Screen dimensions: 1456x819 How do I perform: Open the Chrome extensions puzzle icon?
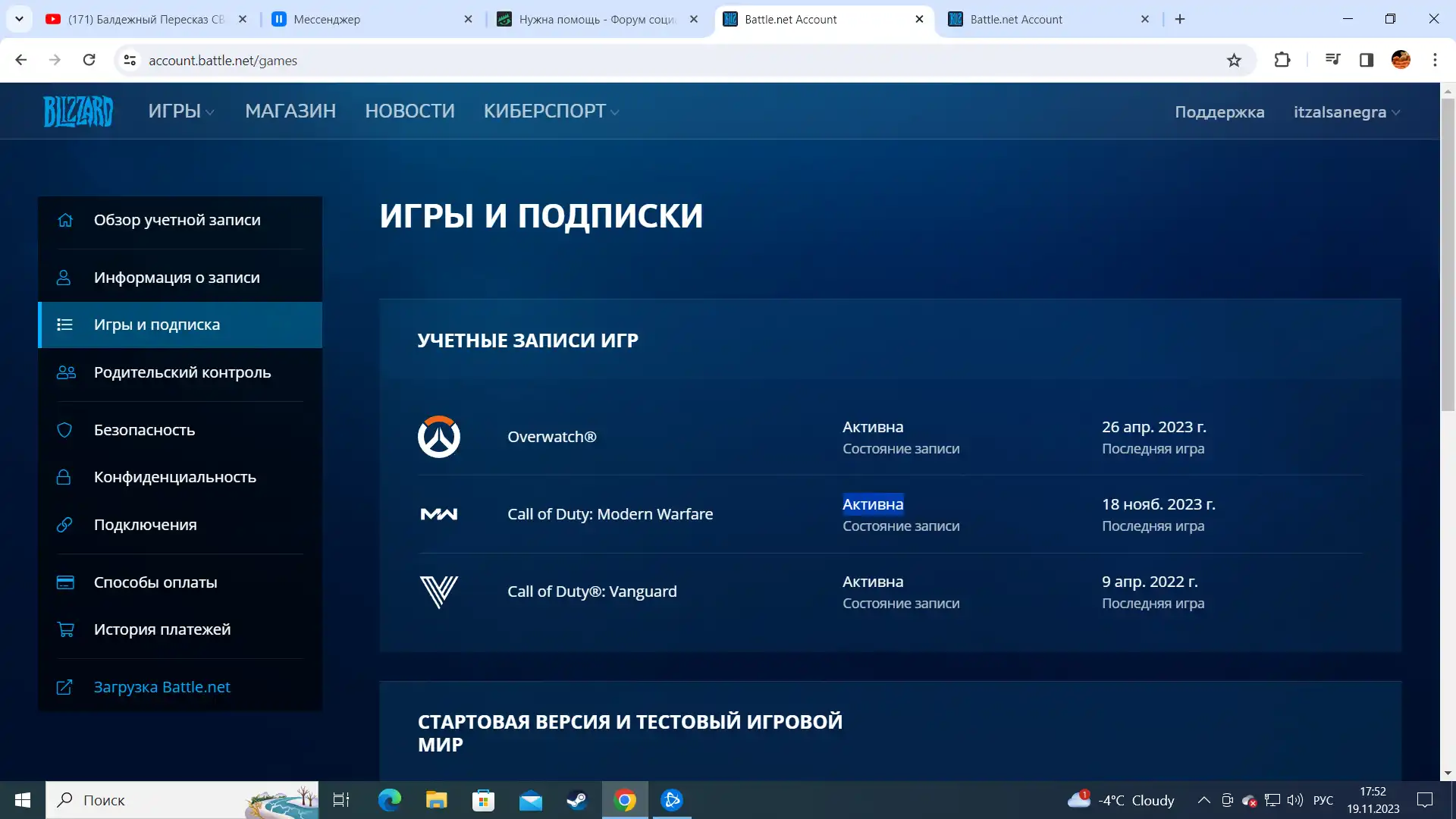(1282, 60)
